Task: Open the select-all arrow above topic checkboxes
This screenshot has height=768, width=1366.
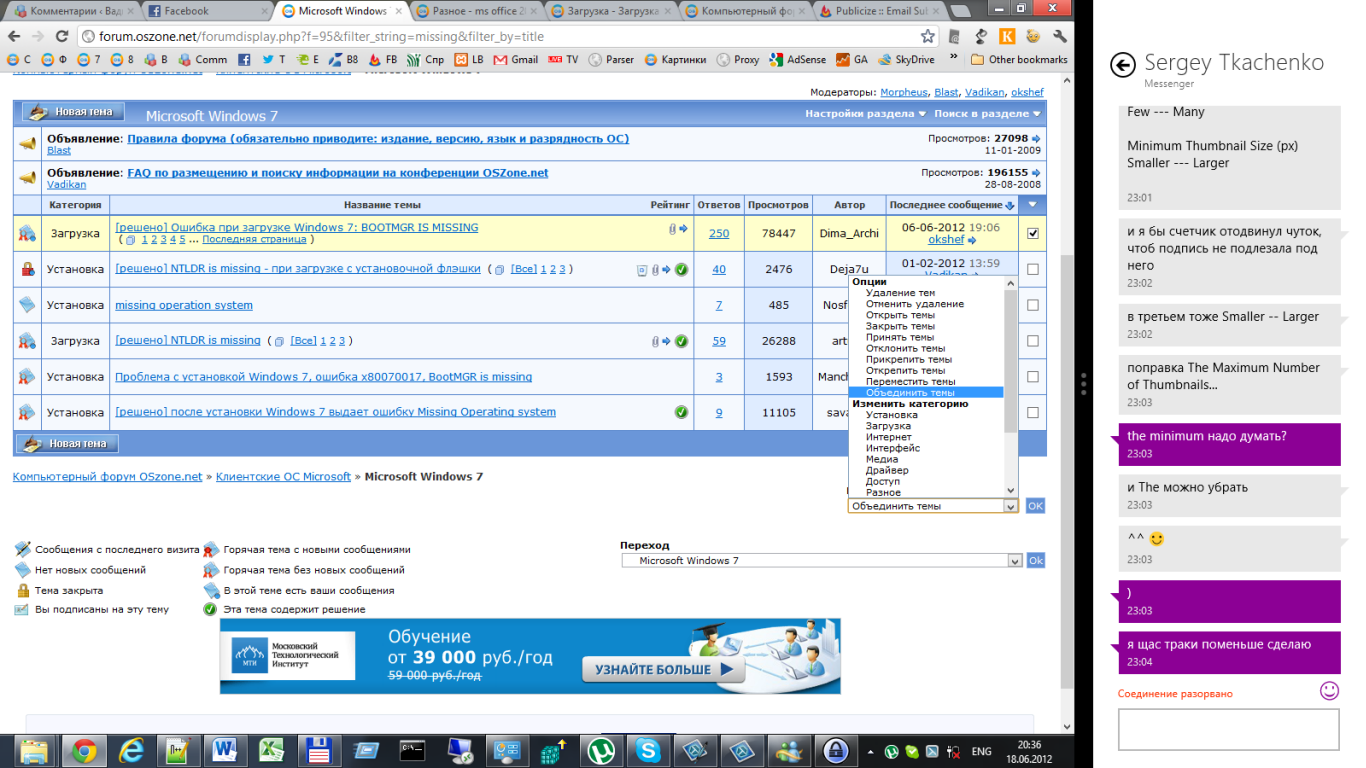Action: coord(1033,205)
